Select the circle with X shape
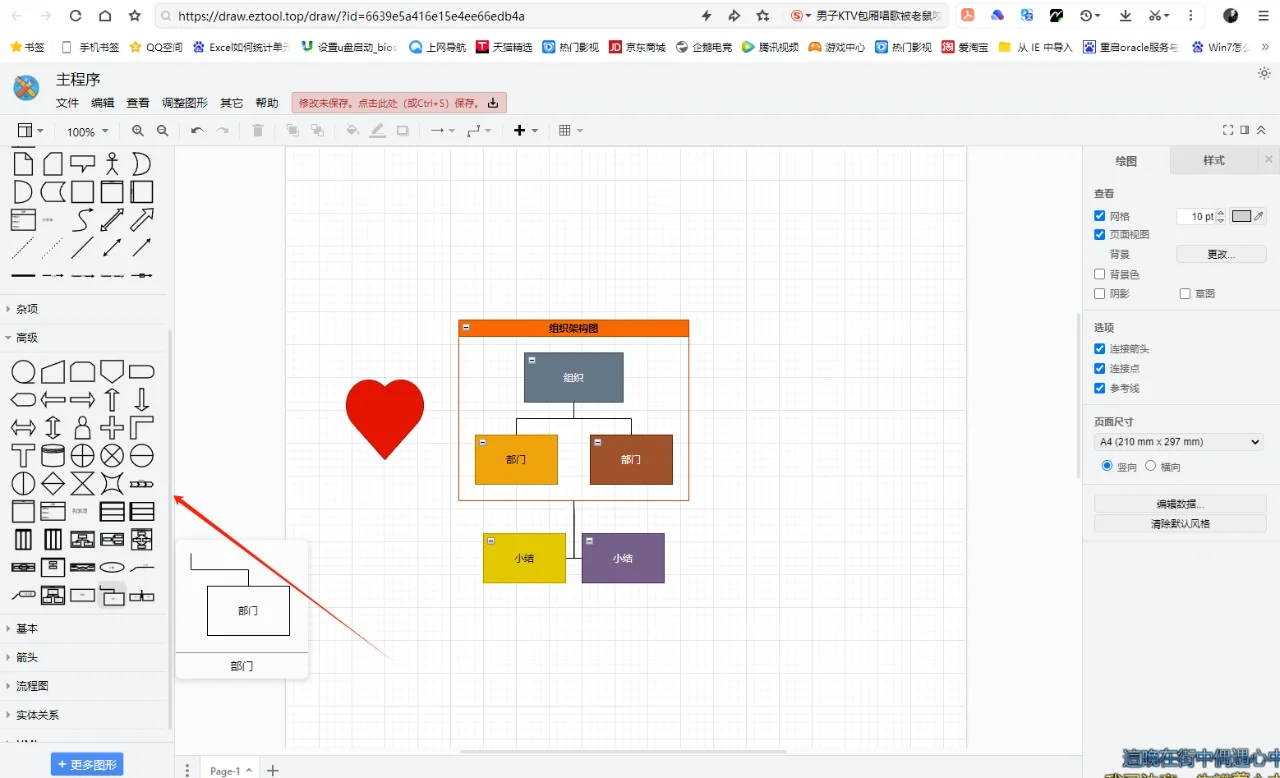1280x778 pixels. point(112,456)
